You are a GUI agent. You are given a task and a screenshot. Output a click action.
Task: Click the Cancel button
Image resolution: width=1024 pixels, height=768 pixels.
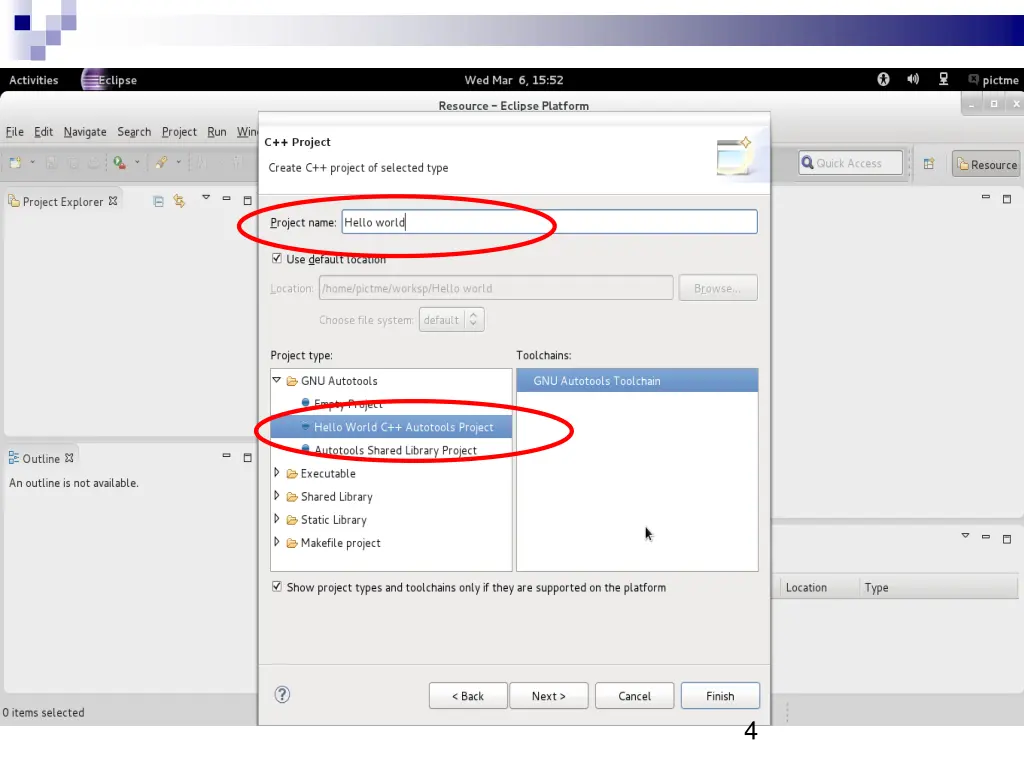click(x=634, y=696)
